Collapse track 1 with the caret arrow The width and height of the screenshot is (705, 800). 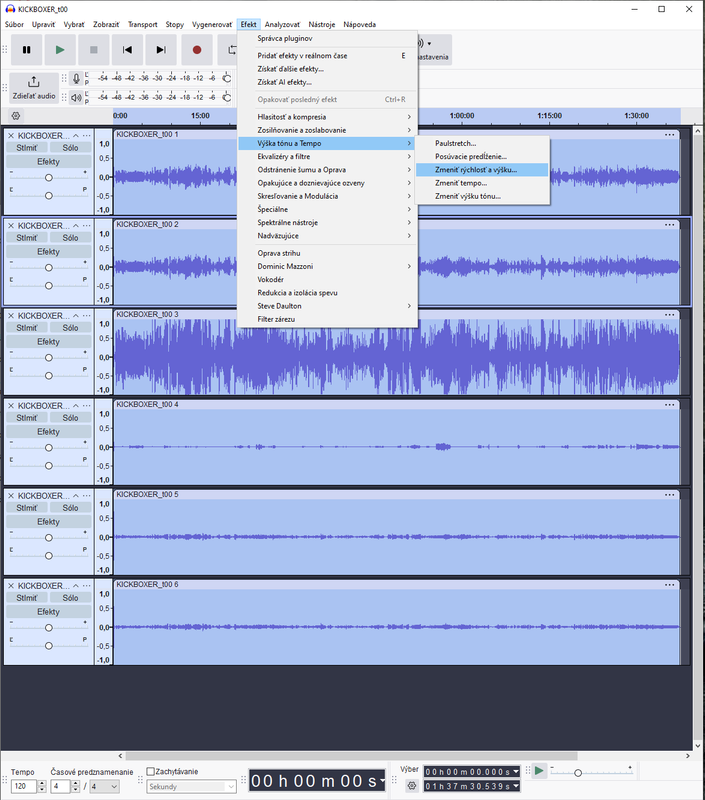click(x=75, y=136)
